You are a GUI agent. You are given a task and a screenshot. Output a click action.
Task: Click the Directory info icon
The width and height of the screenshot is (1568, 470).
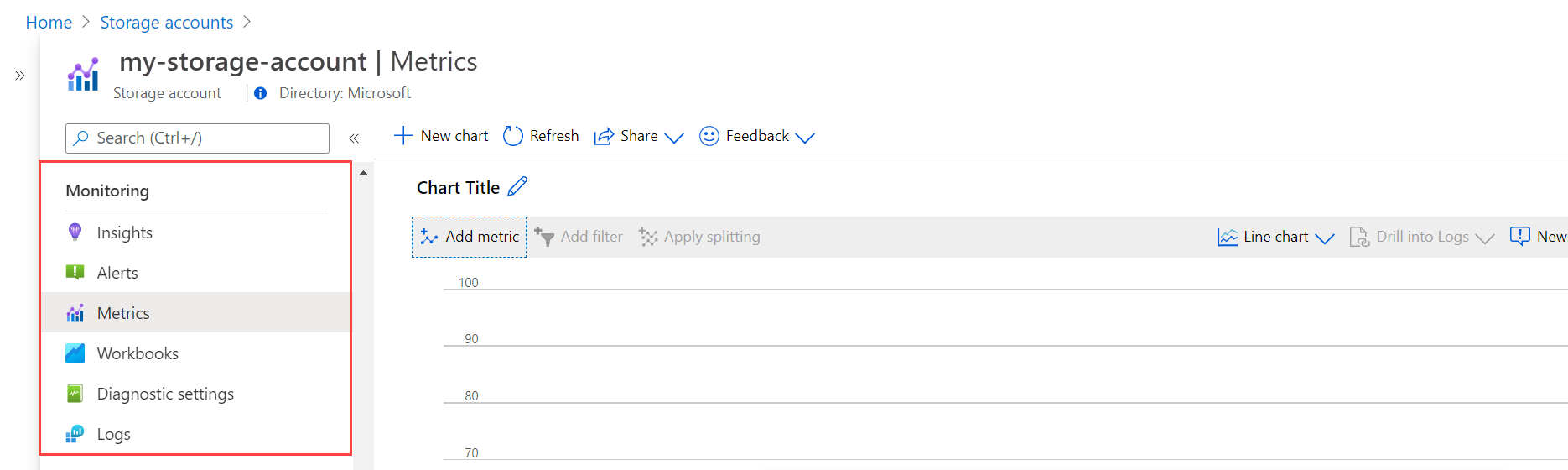click(x=261, y=93)
